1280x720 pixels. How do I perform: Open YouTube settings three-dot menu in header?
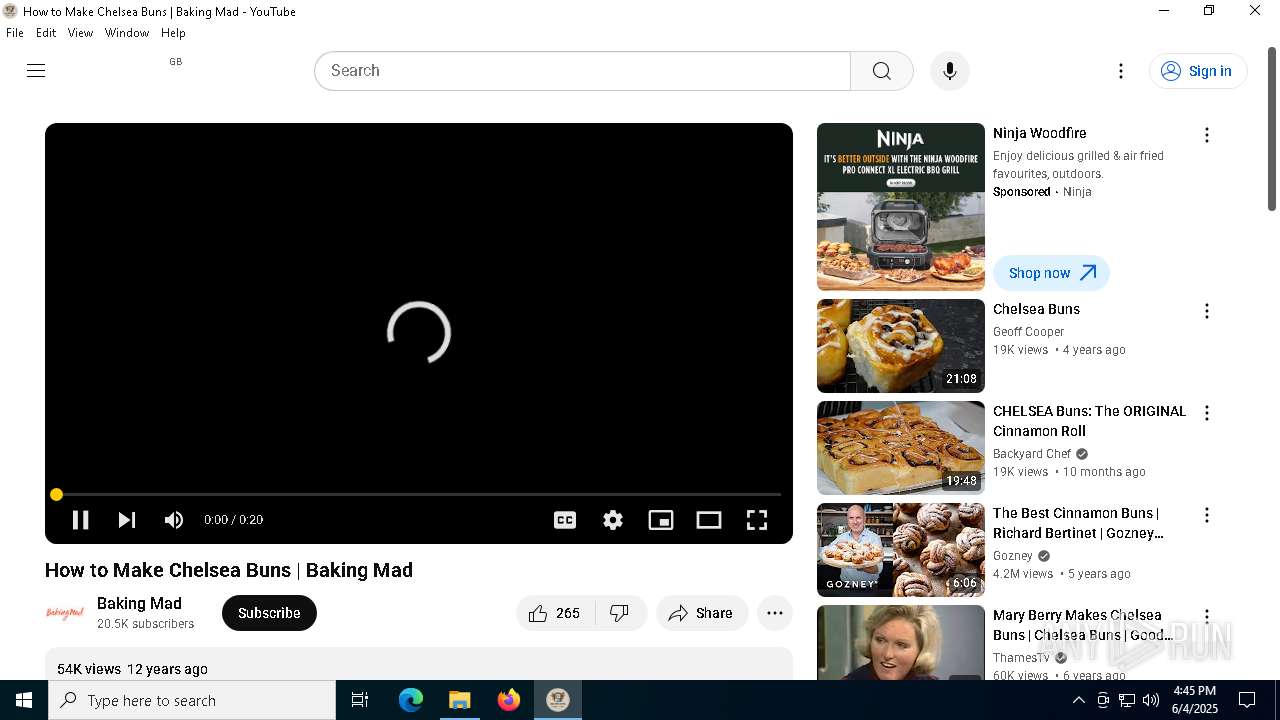[1121, 71]
